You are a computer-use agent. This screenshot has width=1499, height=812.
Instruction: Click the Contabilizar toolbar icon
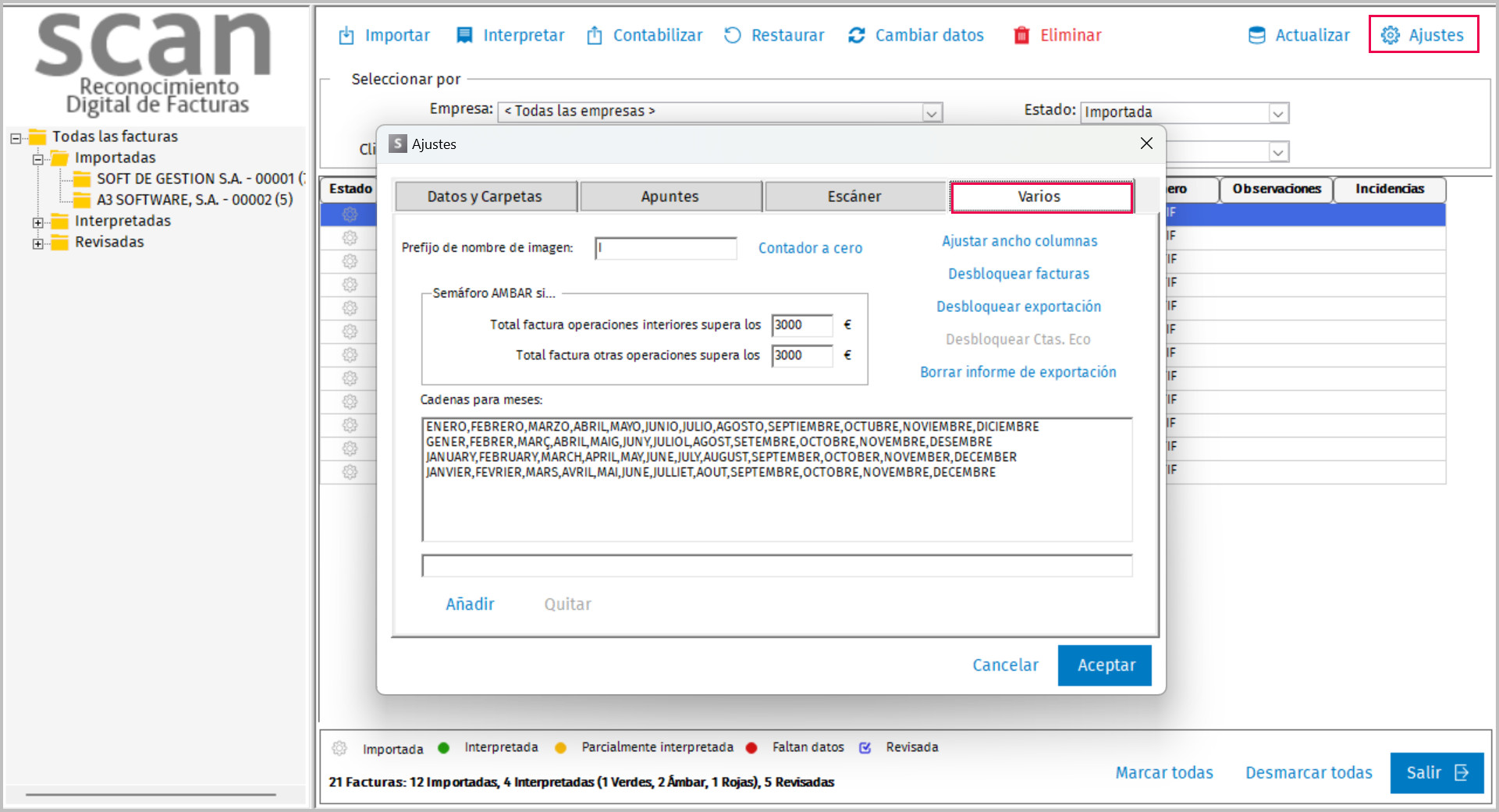click(x=595, y=35)
